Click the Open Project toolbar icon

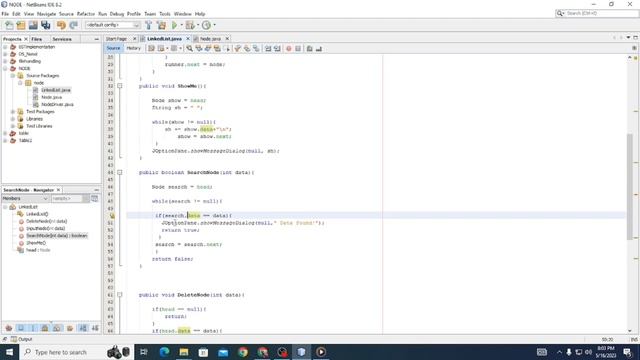[33, 25]
